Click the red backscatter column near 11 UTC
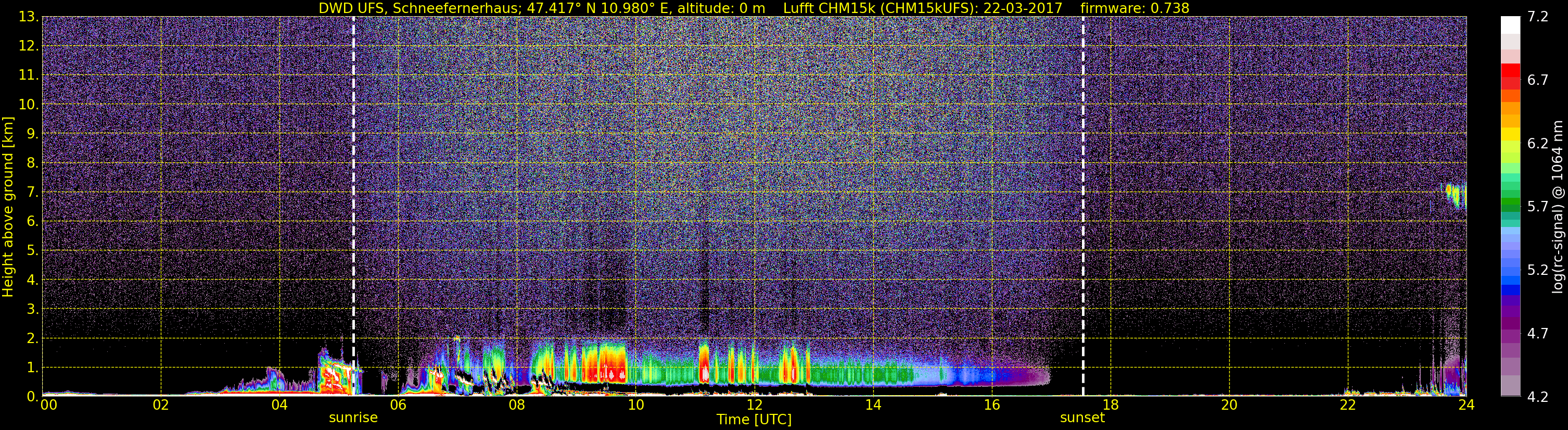Viewport: 1568px width, 430px height. point(704,363)
